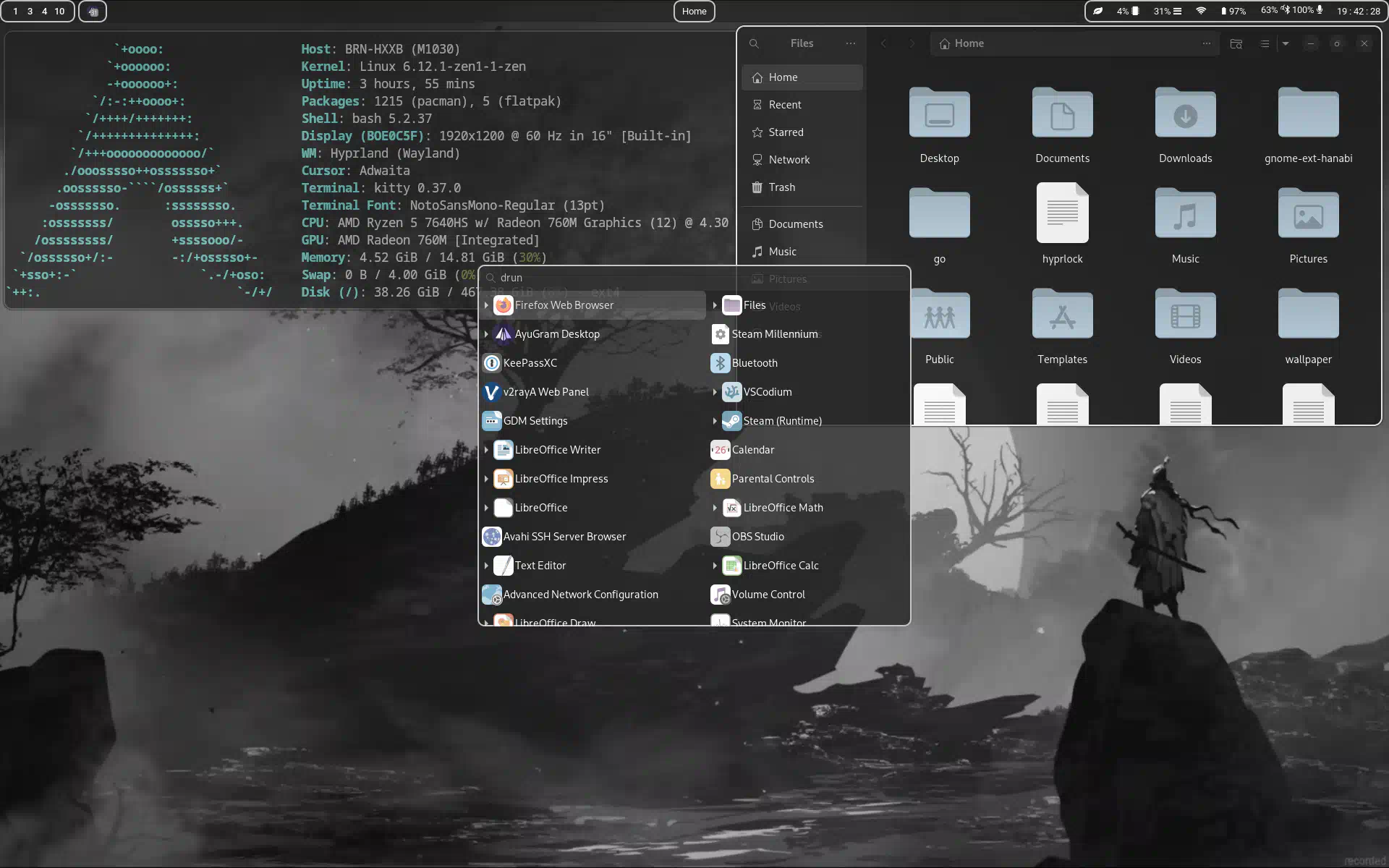Launch Volume Control from the launcher
Viewport: 1389px width, 868px height.
click(x=768, y=595)
